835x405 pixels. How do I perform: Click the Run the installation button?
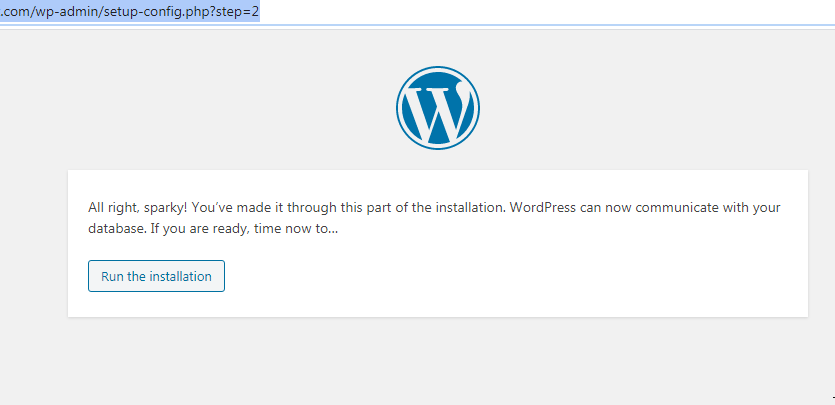pyautogui.click(x=156, y=276)
